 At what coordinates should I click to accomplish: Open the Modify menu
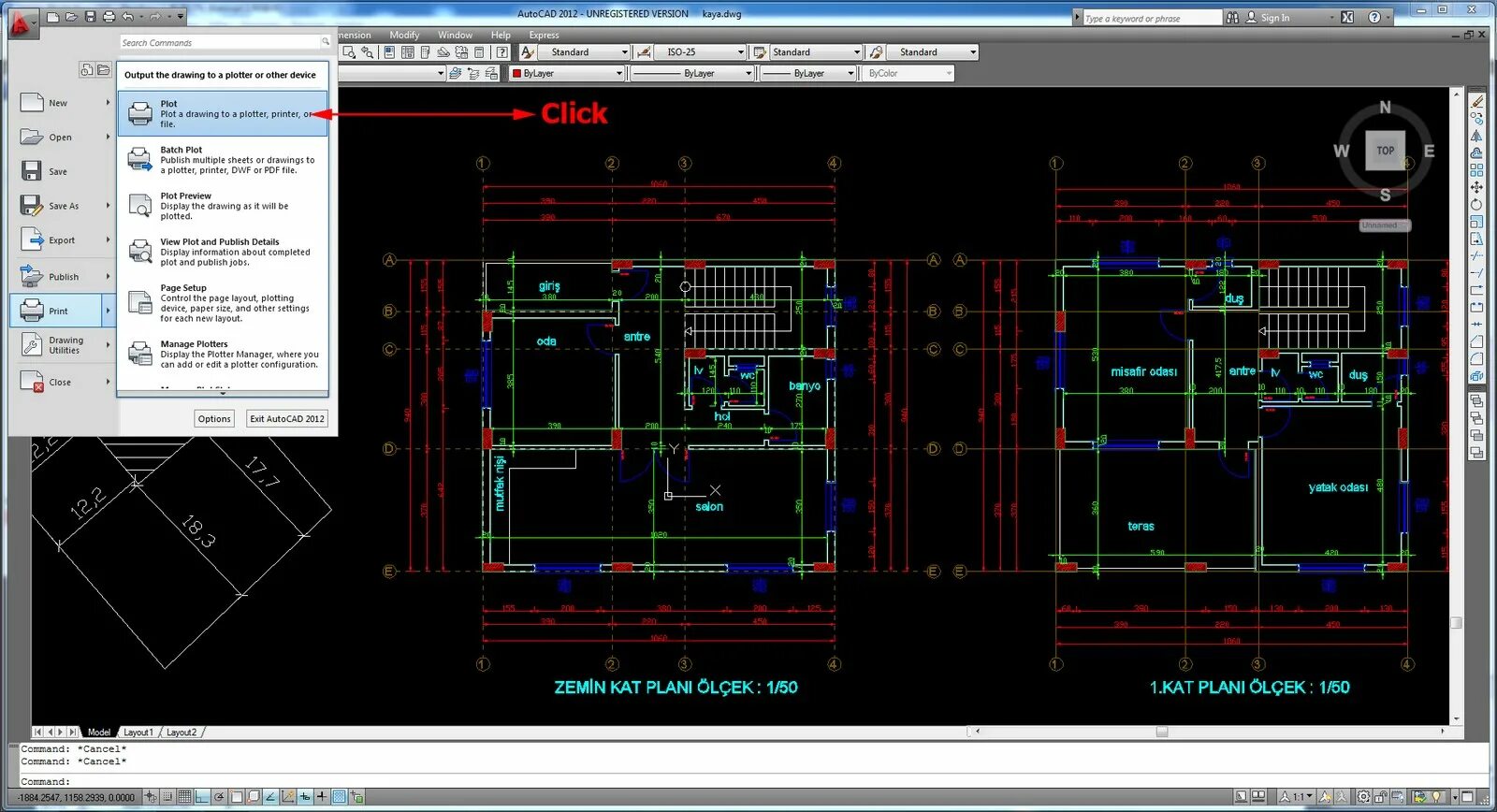point(404,35)
